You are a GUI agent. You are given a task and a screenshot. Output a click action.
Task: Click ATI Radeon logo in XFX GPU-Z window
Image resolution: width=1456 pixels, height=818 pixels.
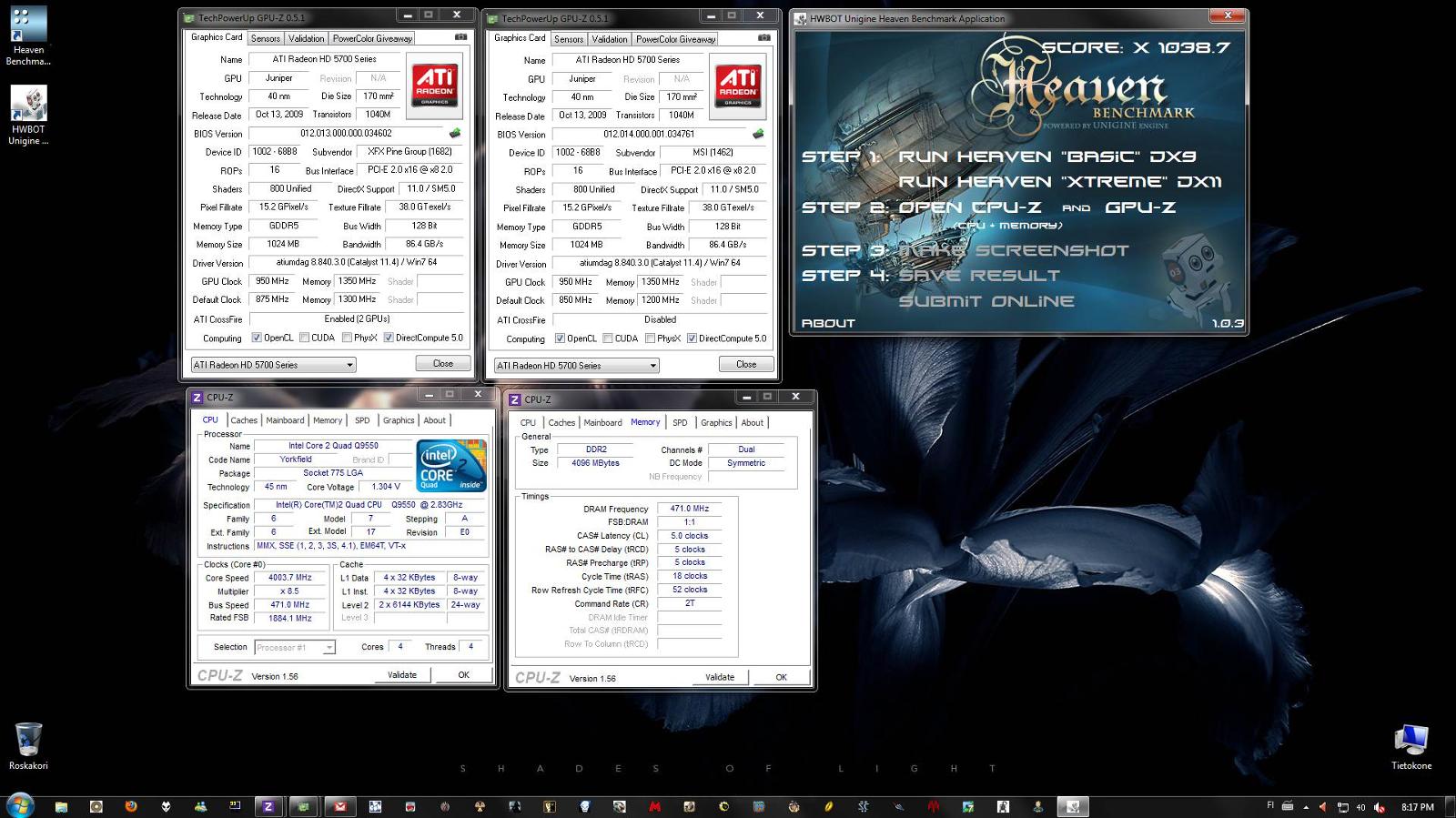click(435, 86)
